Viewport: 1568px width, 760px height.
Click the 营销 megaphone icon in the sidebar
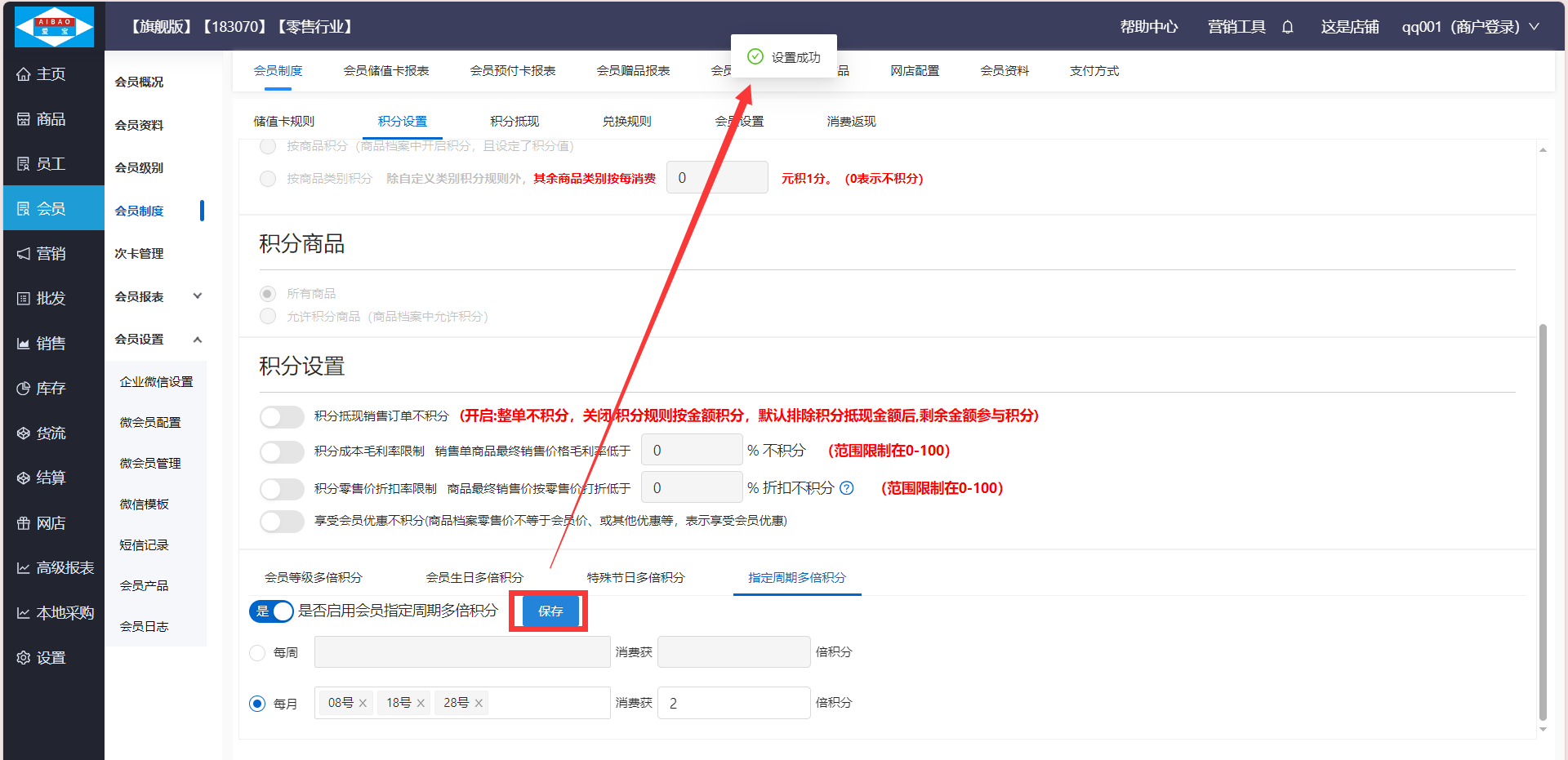(24, 254)
